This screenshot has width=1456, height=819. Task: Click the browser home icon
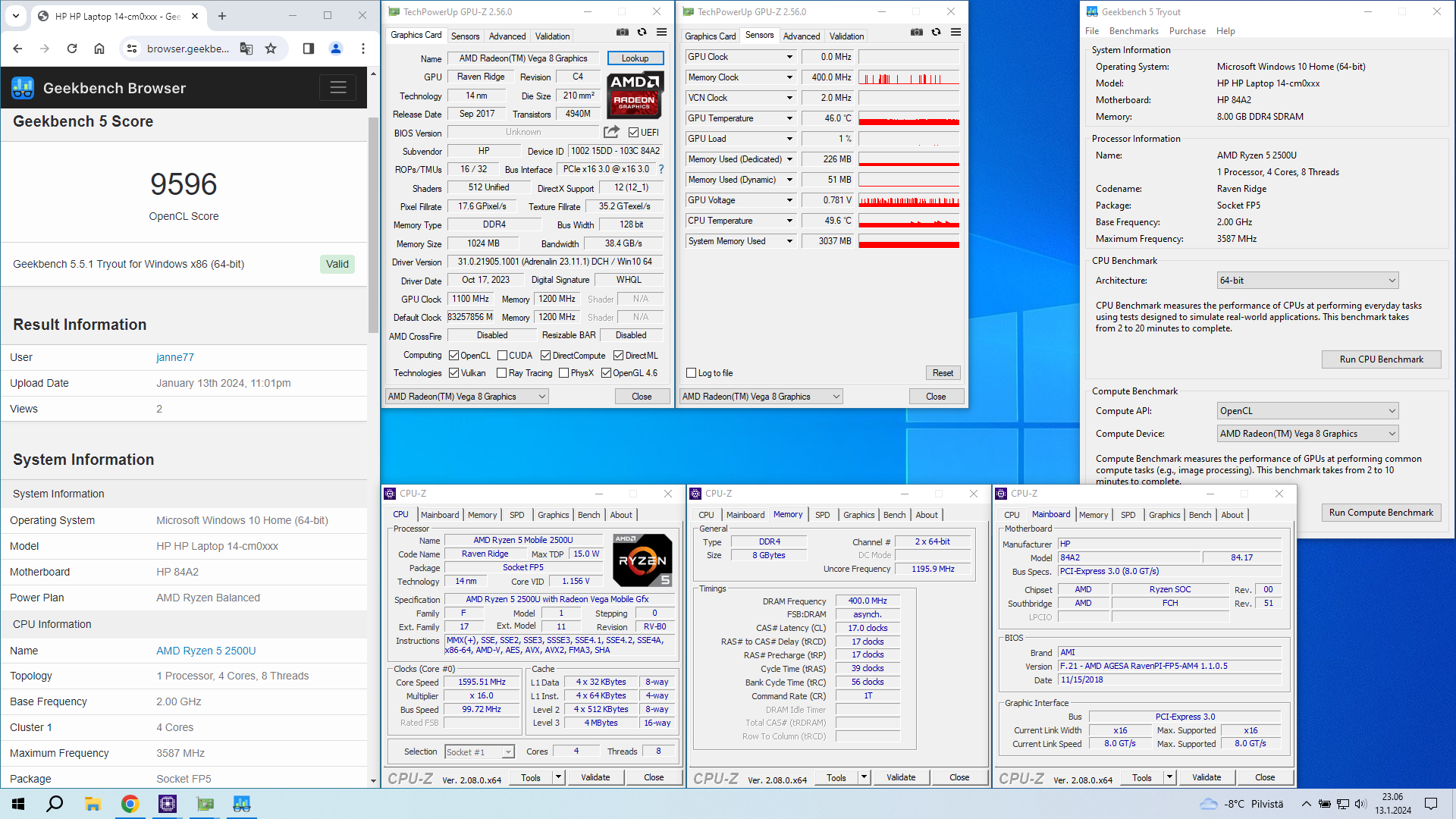tap(99, 49)
